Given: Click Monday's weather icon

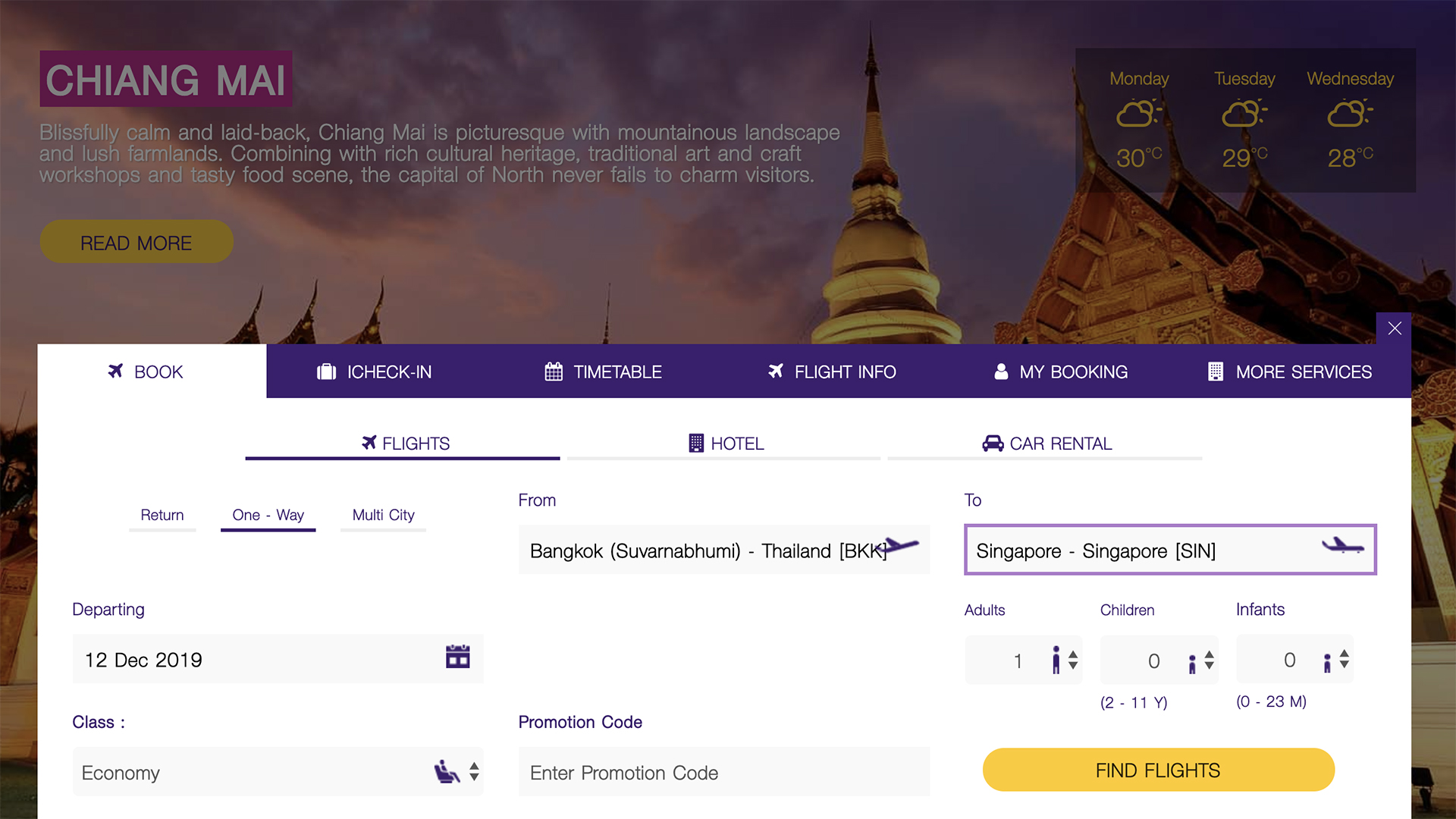Looking at the screenshot, I should point(1139,114).
